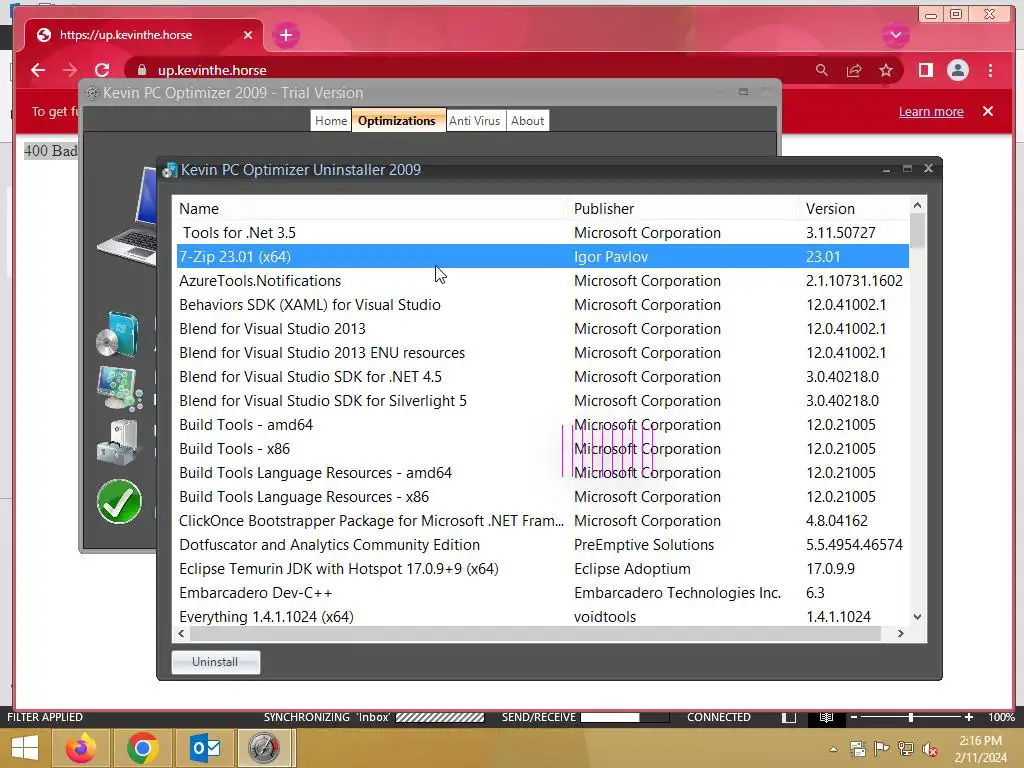
Task: Click the SEND/RECEIVE progress bar
Action: click(x=625, y=717)
